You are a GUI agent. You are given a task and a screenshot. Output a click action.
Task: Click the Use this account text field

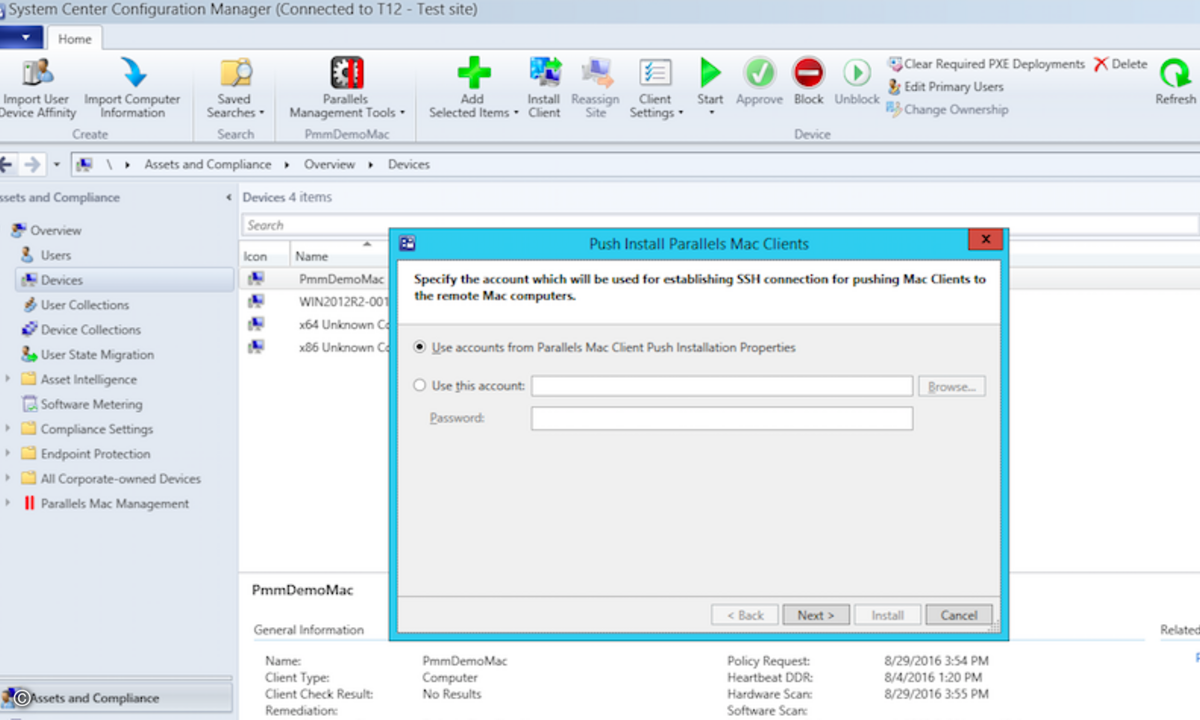point(722,387)
